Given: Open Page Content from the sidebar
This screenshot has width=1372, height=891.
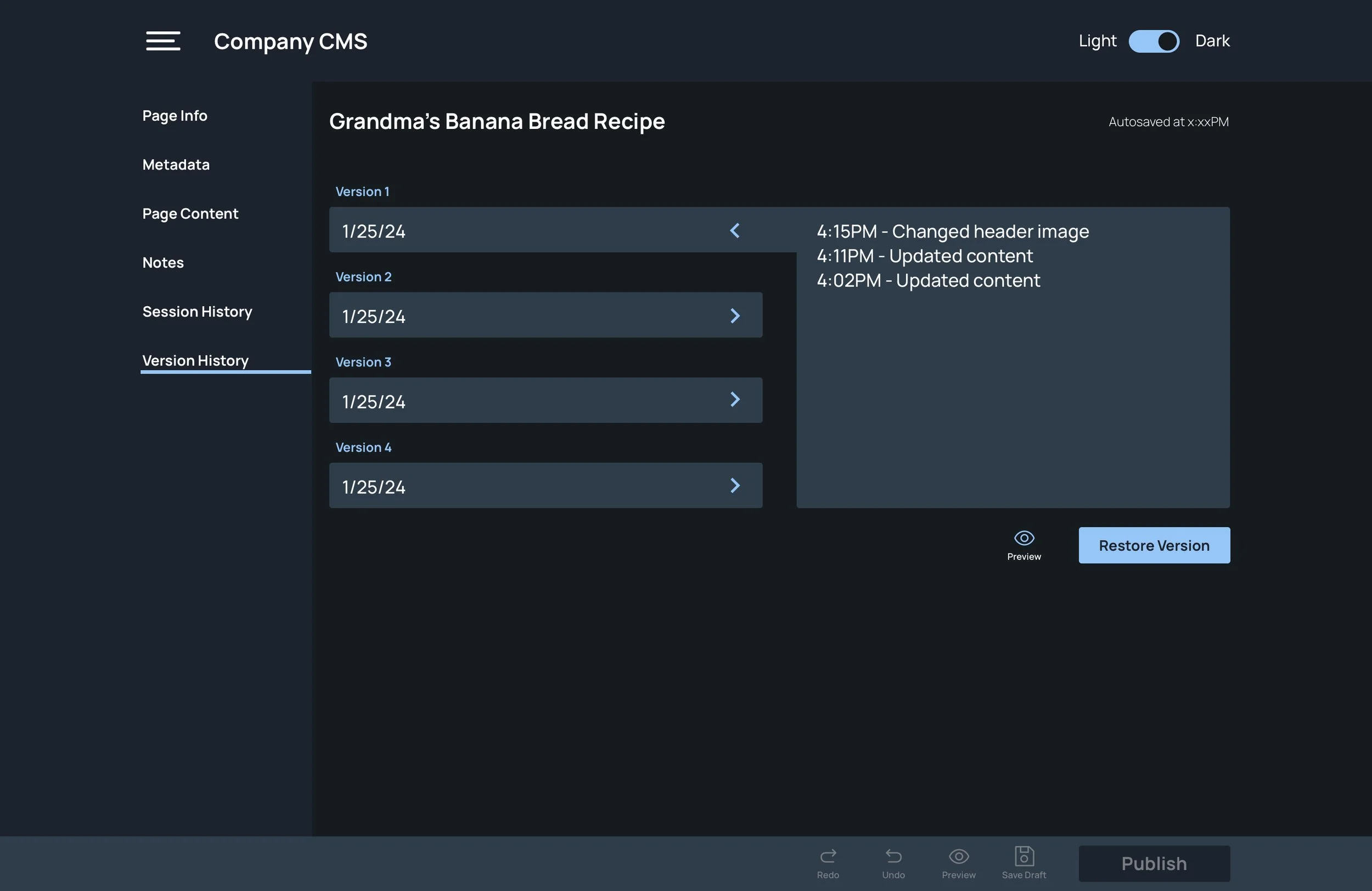Looking at the screenshot, I should 190,214.
